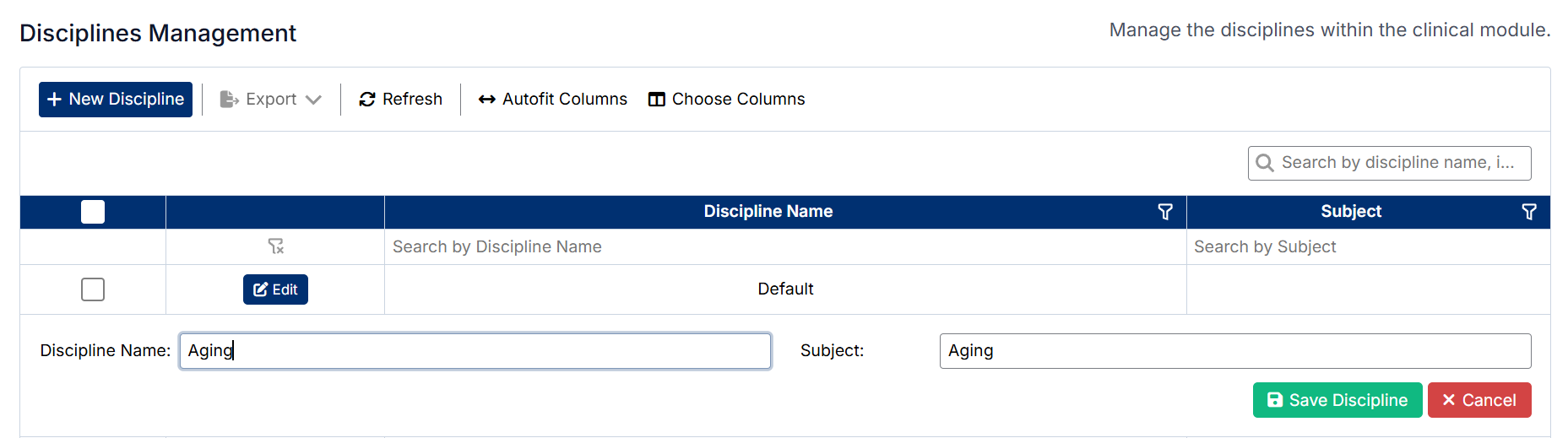Click Refresh to reload the disciplines

click(400, 100)
